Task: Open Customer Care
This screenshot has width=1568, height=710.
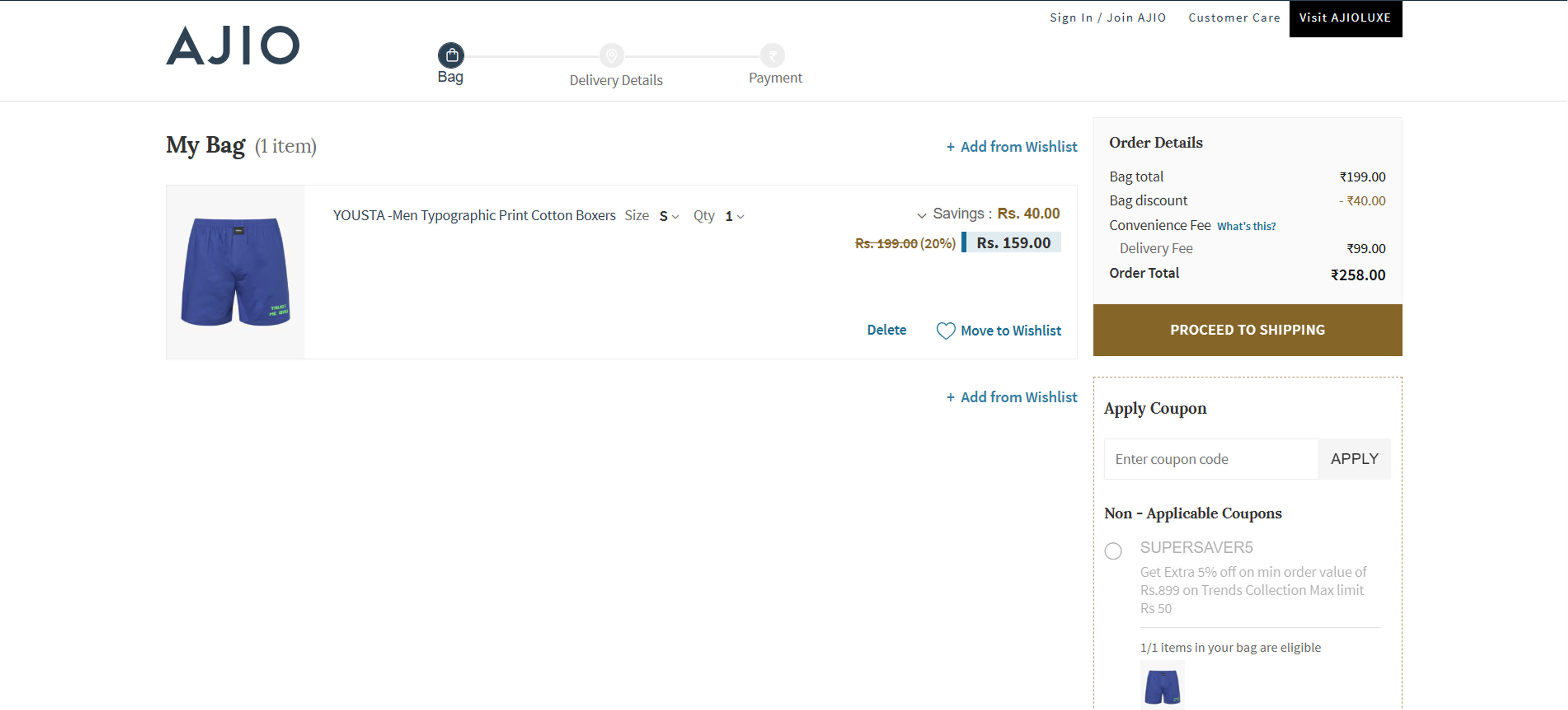Action: 1234,18
